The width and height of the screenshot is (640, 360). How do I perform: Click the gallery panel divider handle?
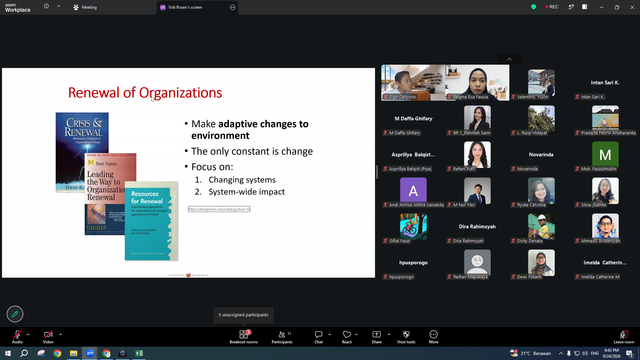(377, 172)
